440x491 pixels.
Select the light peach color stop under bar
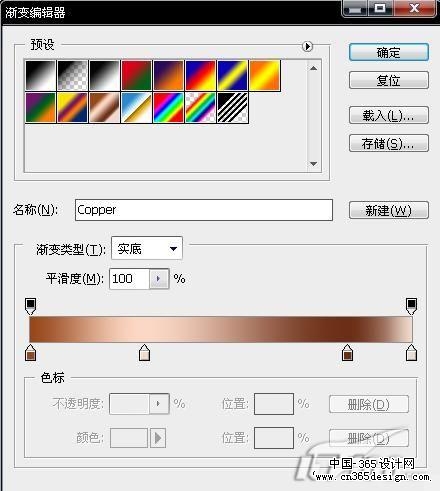(144, 353)
